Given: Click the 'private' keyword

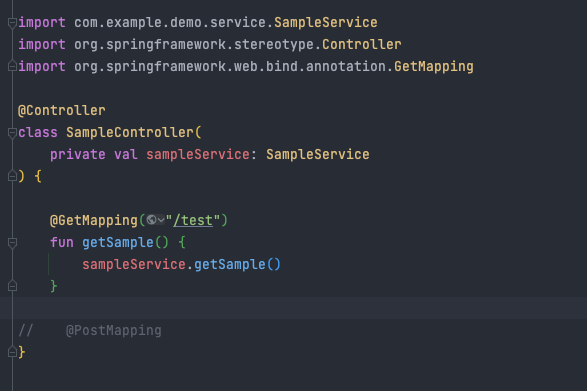Looking at the screenshot, I should coord(78,154).
